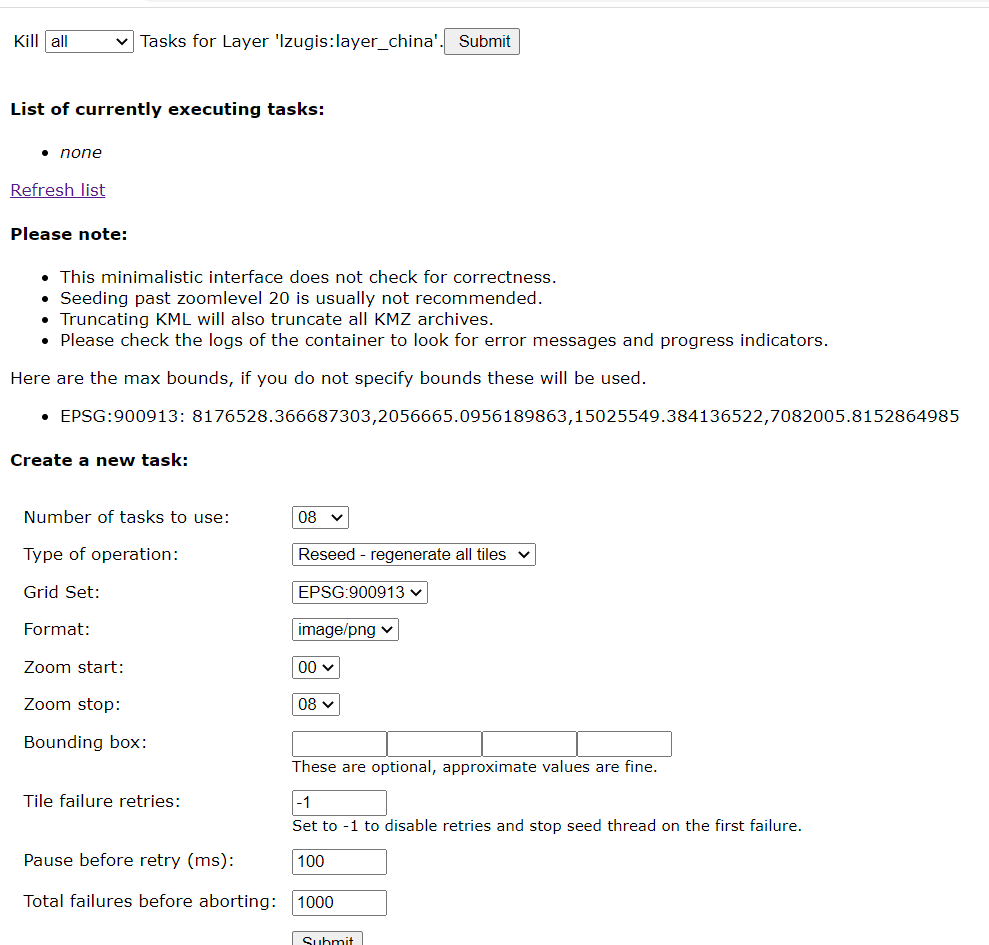Click the third Bounding box input field
The width and height of the screenshot is (989, 945).
tap(528, 743)
